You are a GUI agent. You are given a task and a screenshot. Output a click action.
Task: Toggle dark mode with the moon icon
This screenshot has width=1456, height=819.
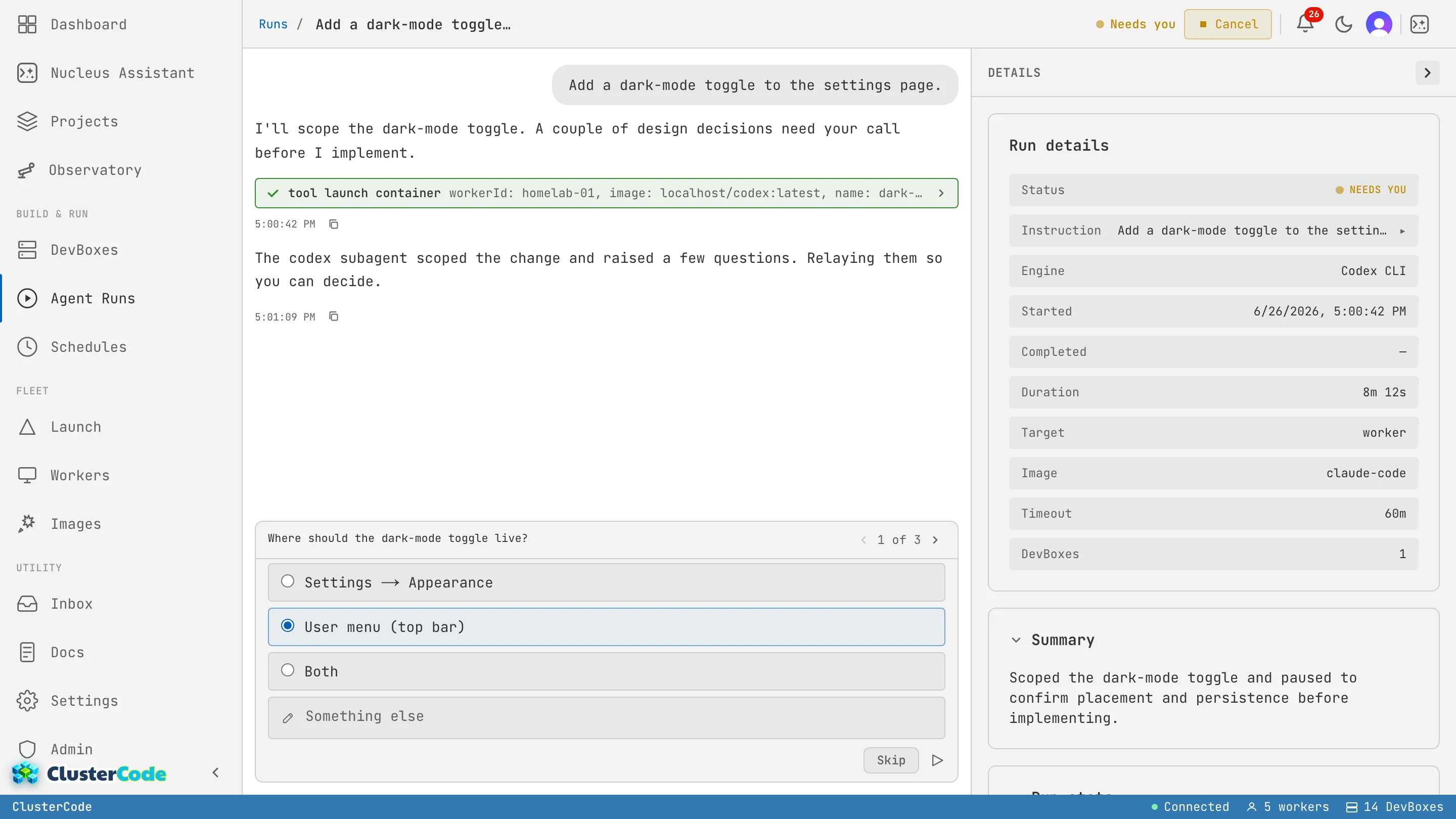[1344, 24]
